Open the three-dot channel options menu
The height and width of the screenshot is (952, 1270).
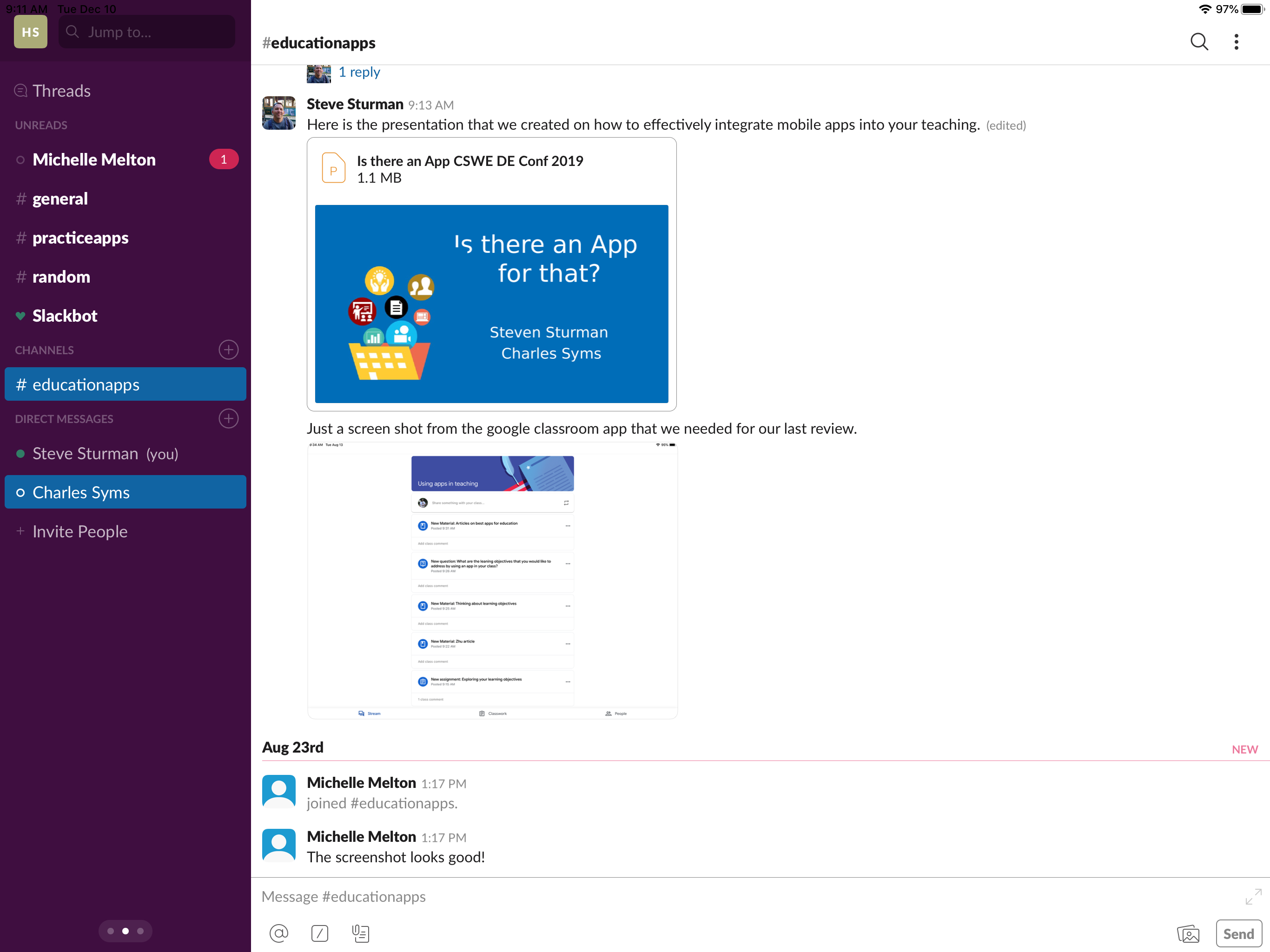(x=1236, y=42)
